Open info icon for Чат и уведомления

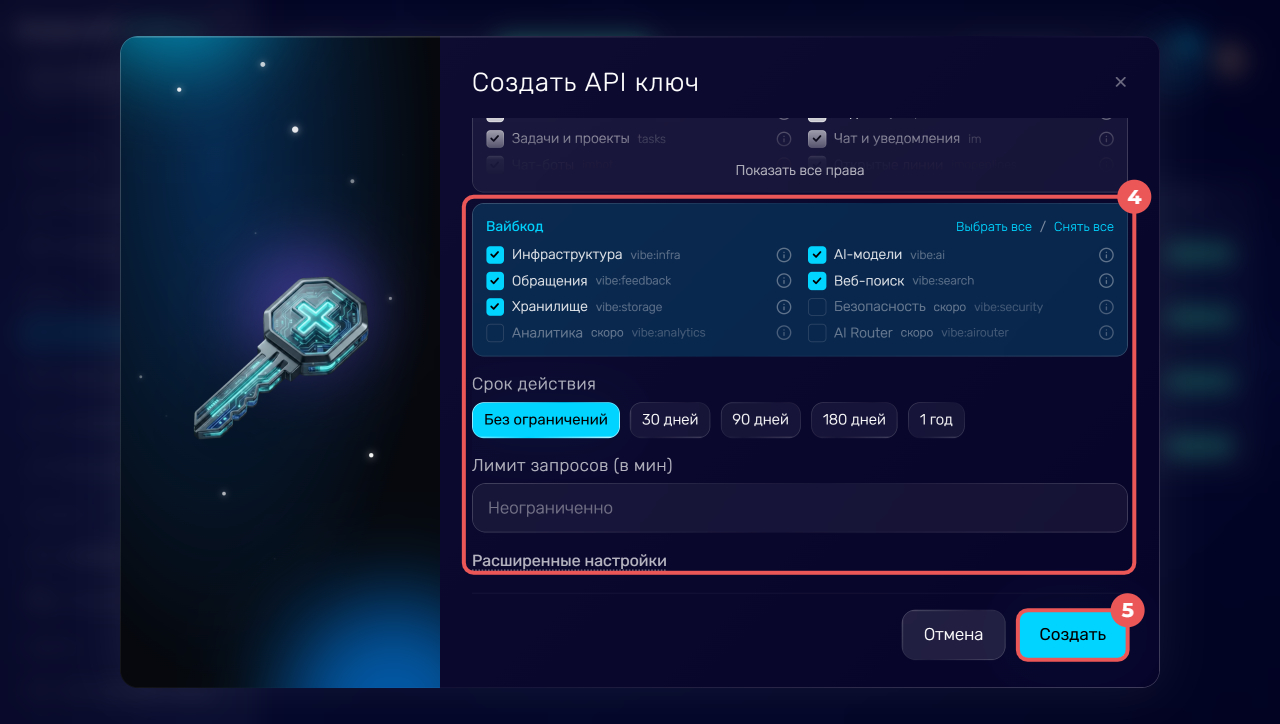coord(1106,139)
